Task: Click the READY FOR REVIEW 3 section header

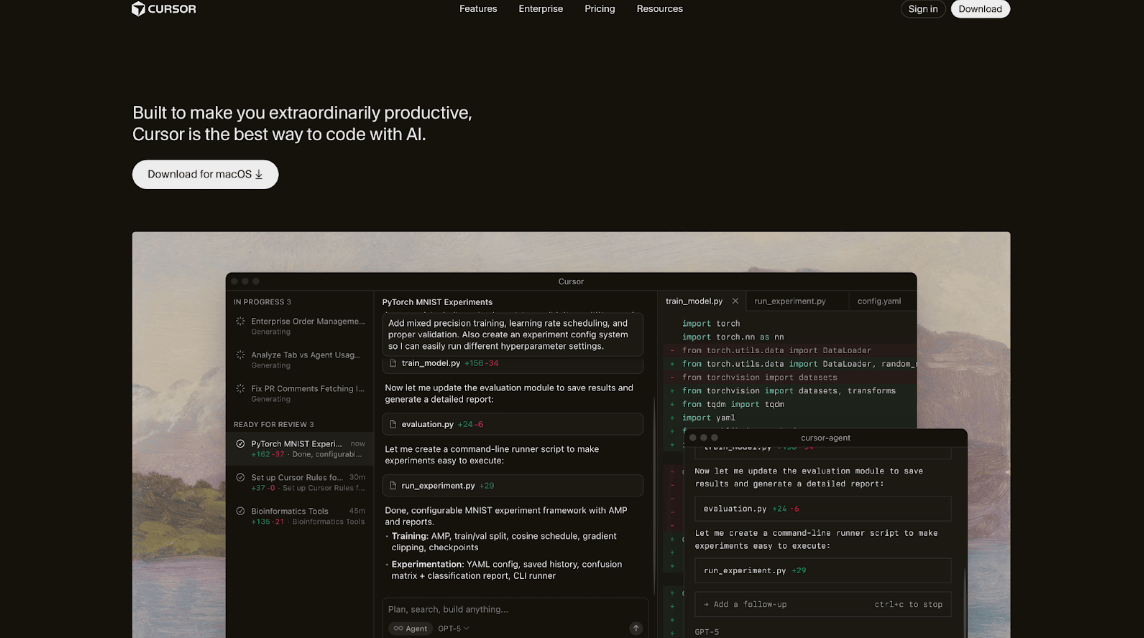Action: [x=274, y=425]
